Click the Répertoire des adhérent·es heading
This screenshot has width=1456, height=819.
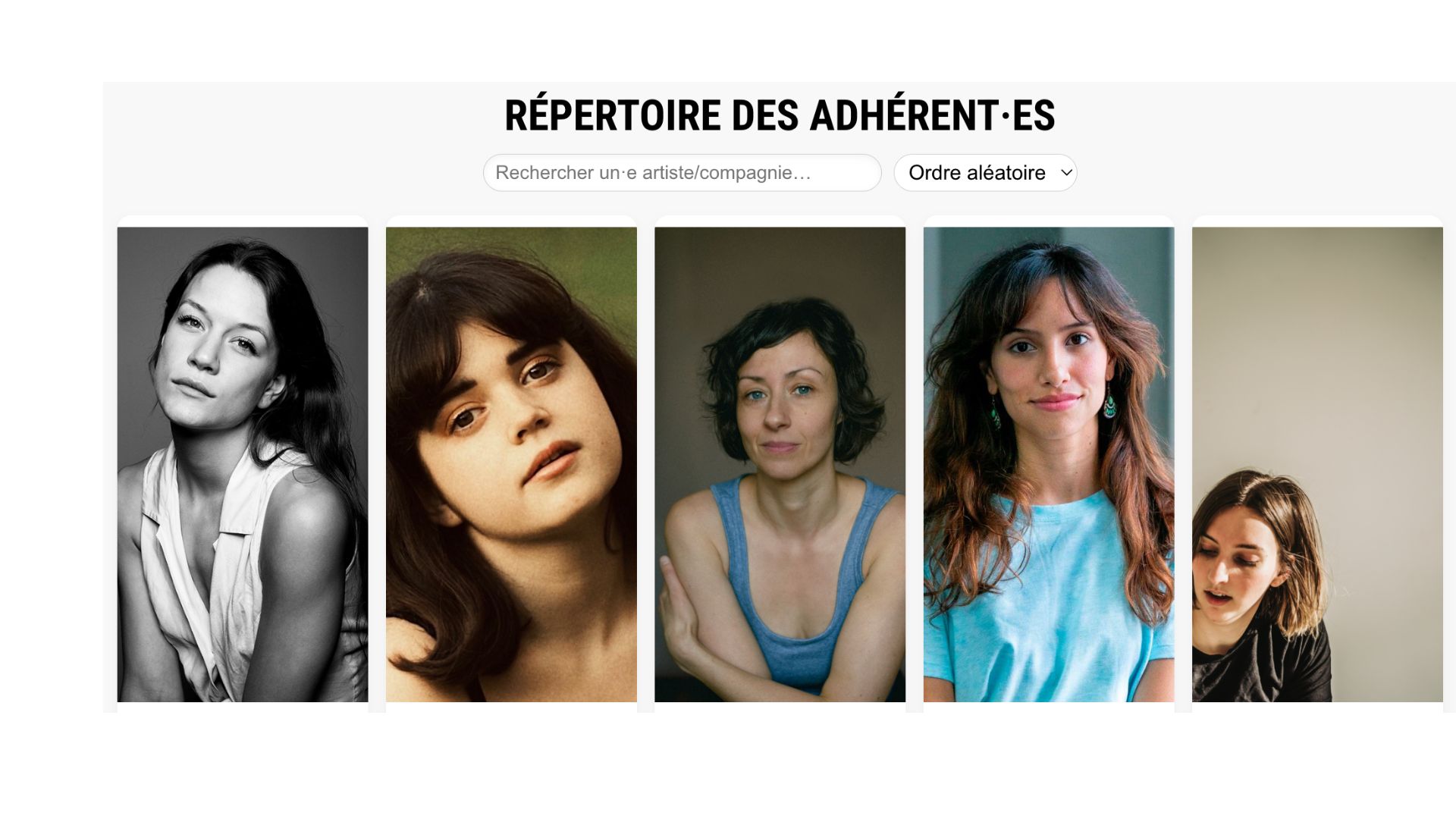point(780,115)
